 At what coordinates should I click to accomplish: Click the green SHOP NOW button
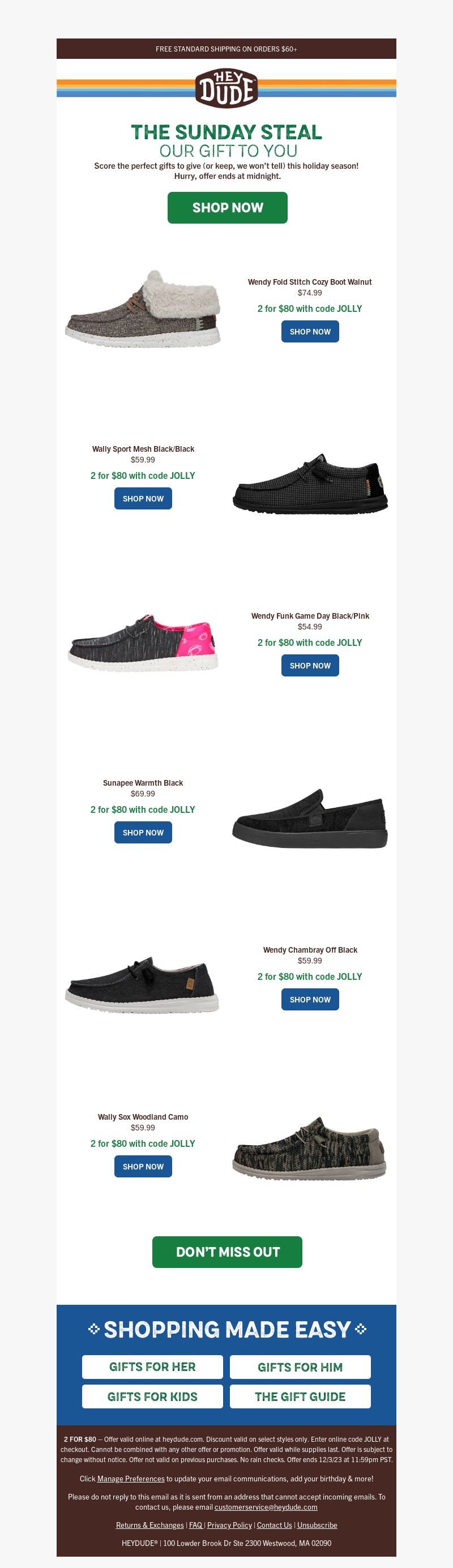(x=227, y=208)
